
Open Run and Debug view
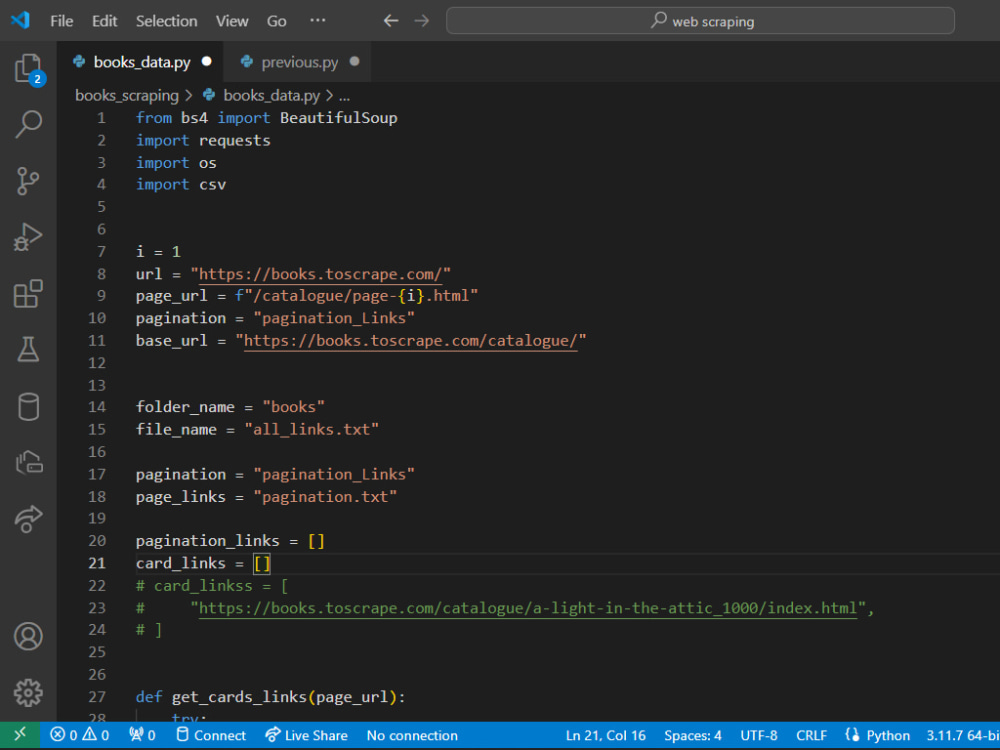(28, 237)
